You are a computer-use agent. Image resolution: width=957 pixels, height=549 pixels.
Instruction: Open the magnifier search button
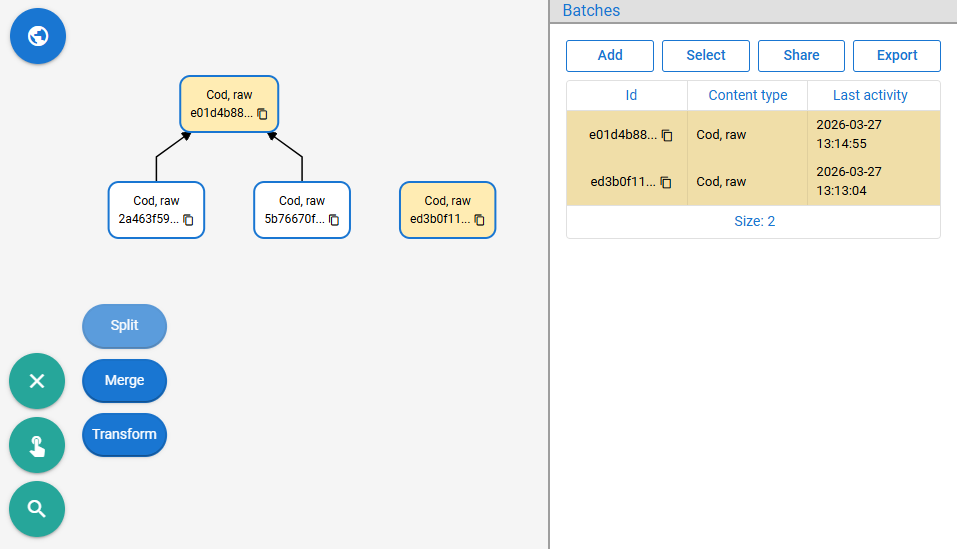37,509
